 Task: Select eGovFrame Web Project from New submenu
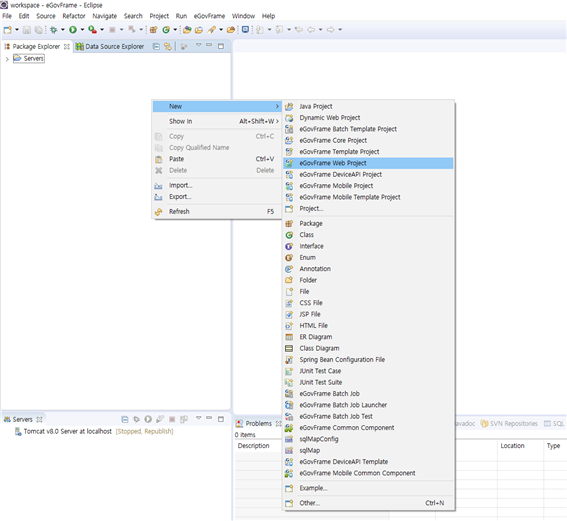tap(368, 163)
